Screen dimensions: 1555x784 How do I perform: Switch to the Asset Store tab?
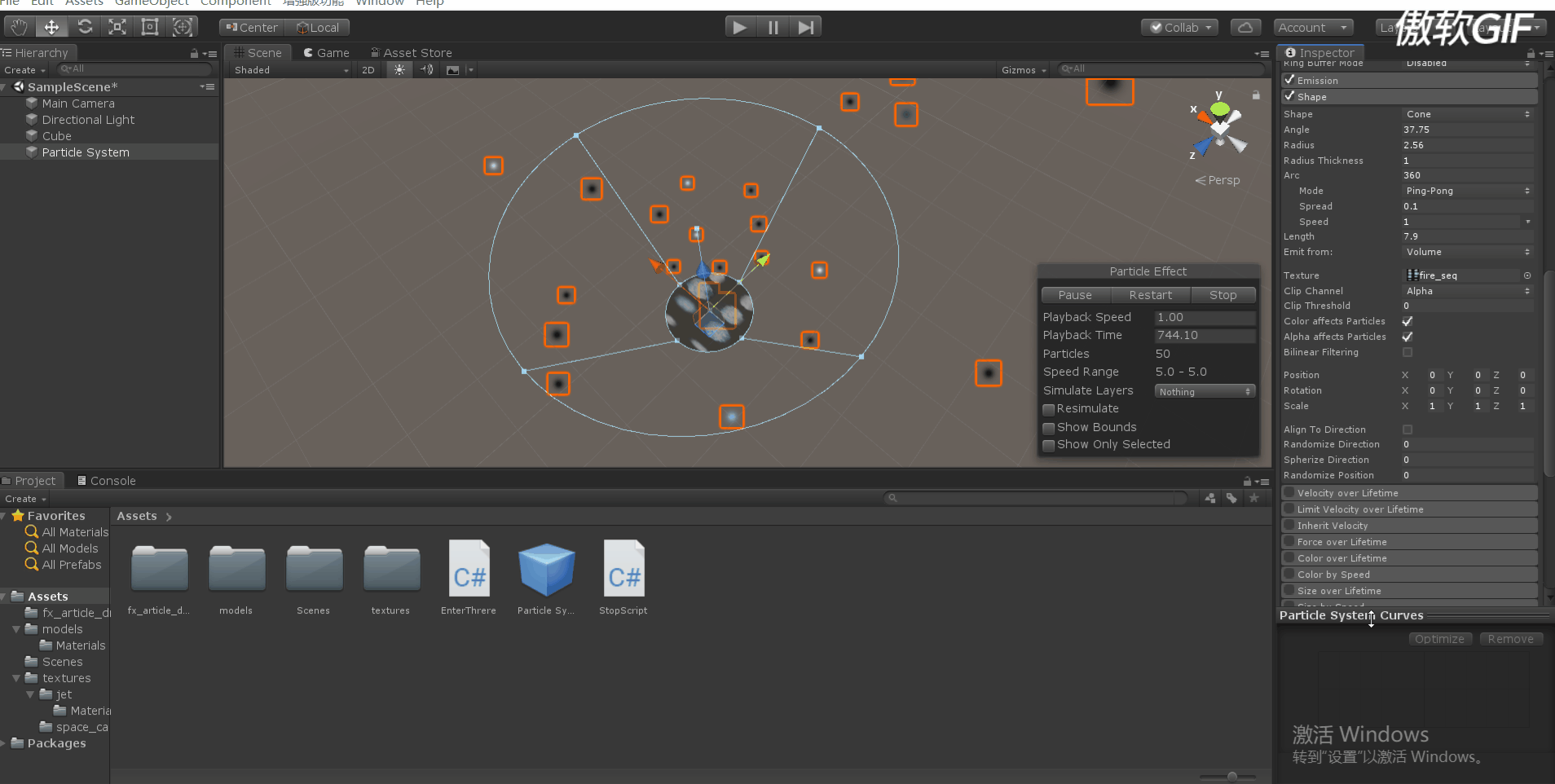pyautogui.click(x=411, y=53)
